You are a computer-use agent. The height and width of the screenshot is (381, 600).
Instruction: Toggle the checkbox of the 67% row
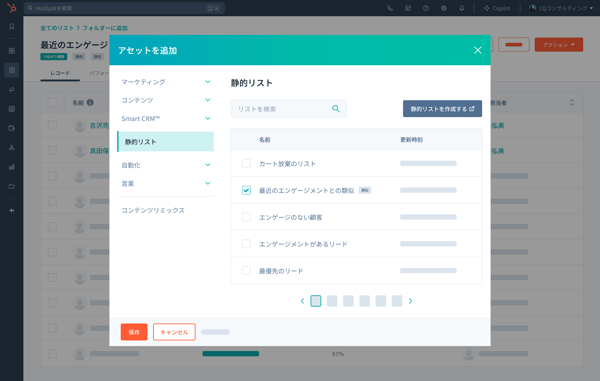click(x=52, y=353)
